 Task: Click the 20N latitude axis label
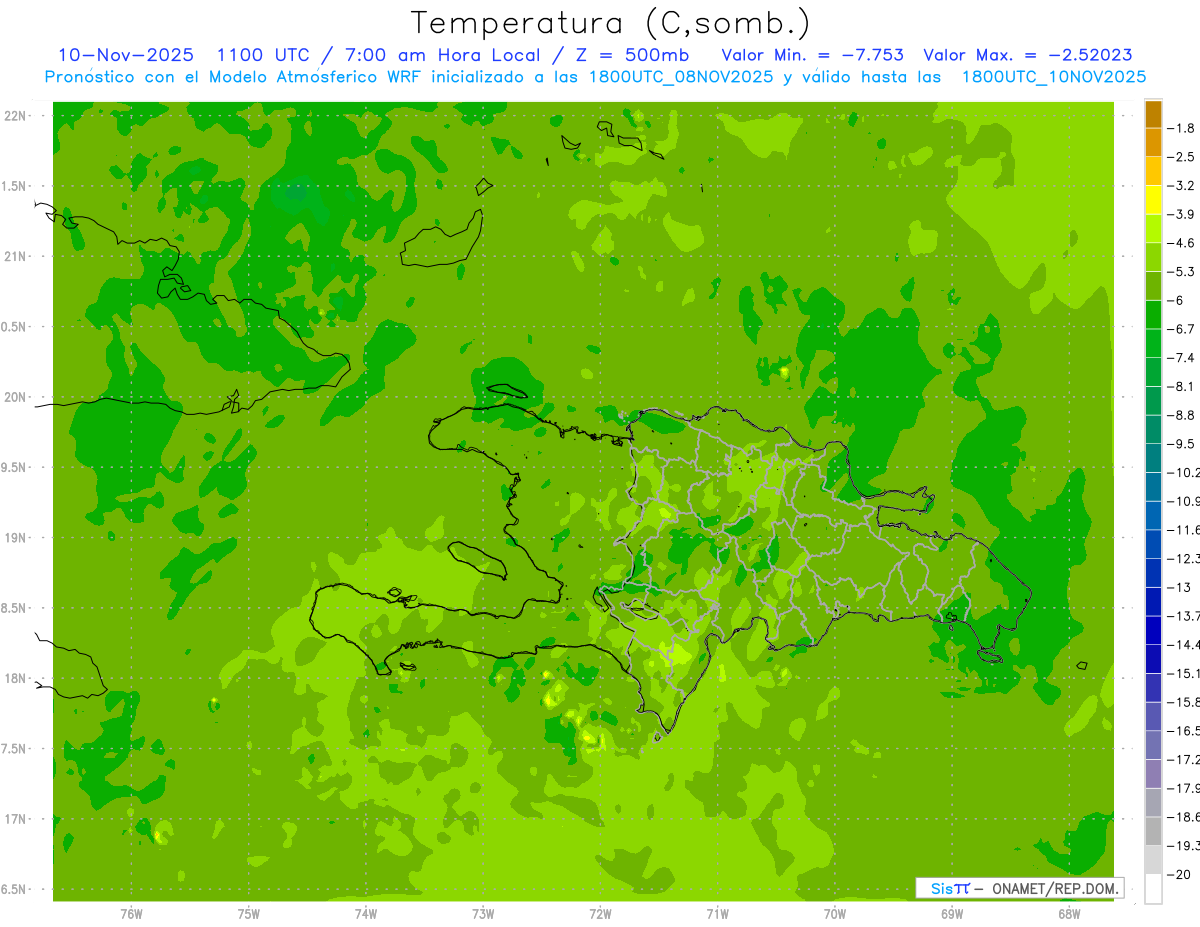click(x=16, y=397)
